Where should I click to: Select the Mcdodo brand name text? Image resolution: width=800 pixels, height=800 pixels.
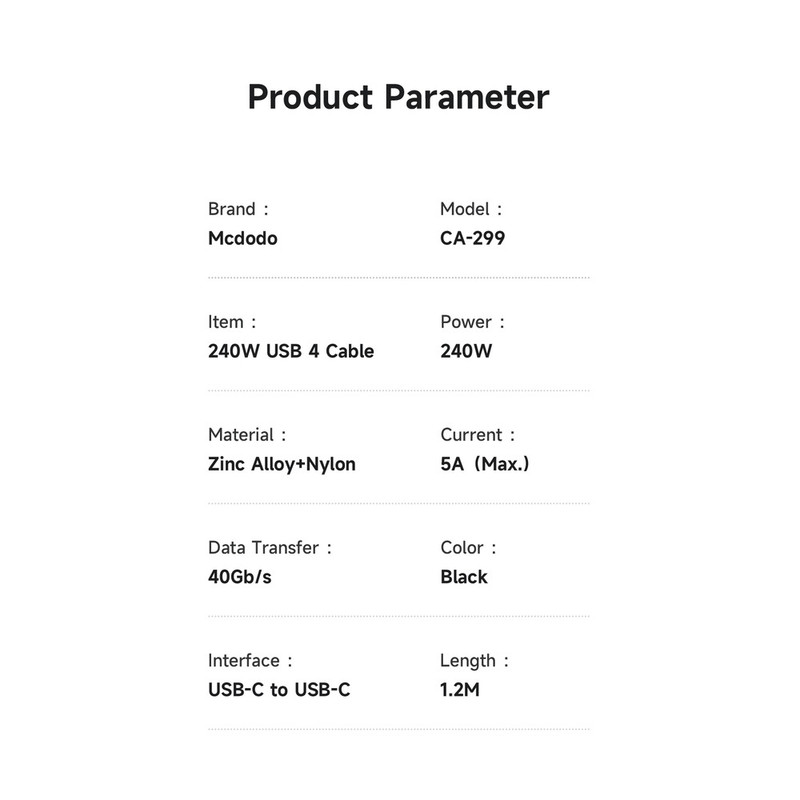[243, 239]
